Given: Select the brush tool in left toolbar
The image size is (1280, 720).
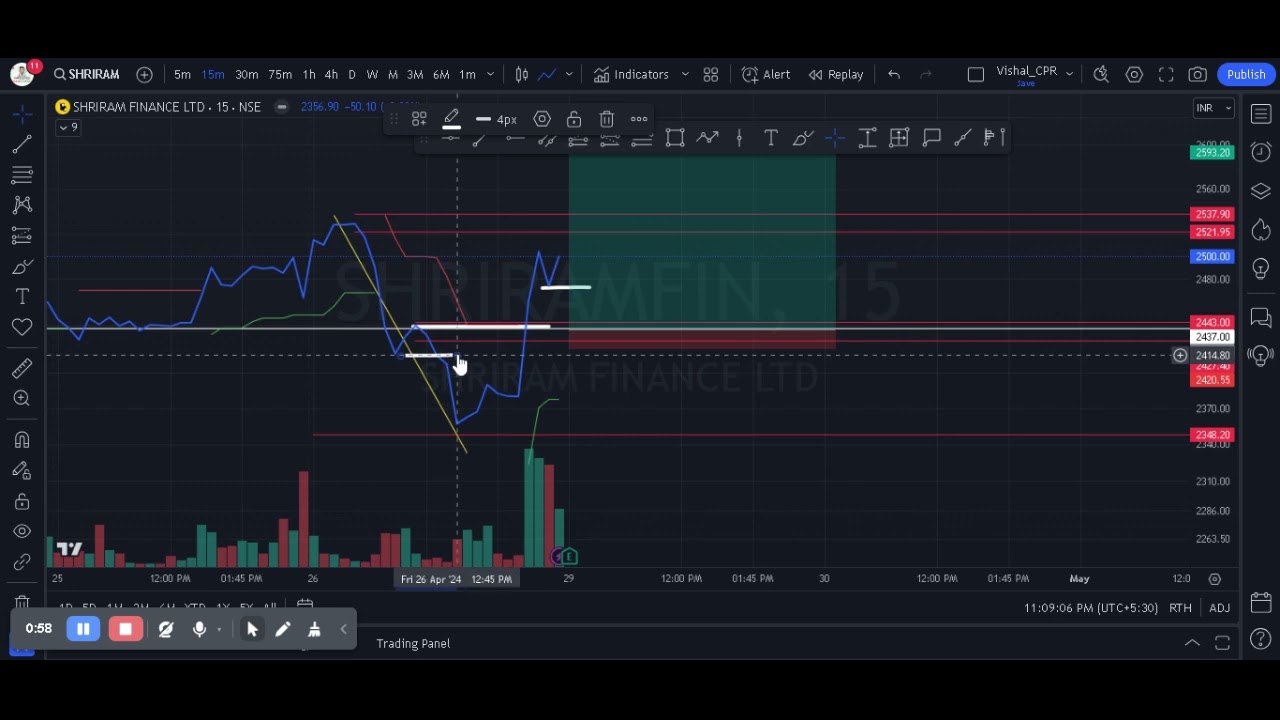Looking at the screenshot, I should tap(22, 267).
